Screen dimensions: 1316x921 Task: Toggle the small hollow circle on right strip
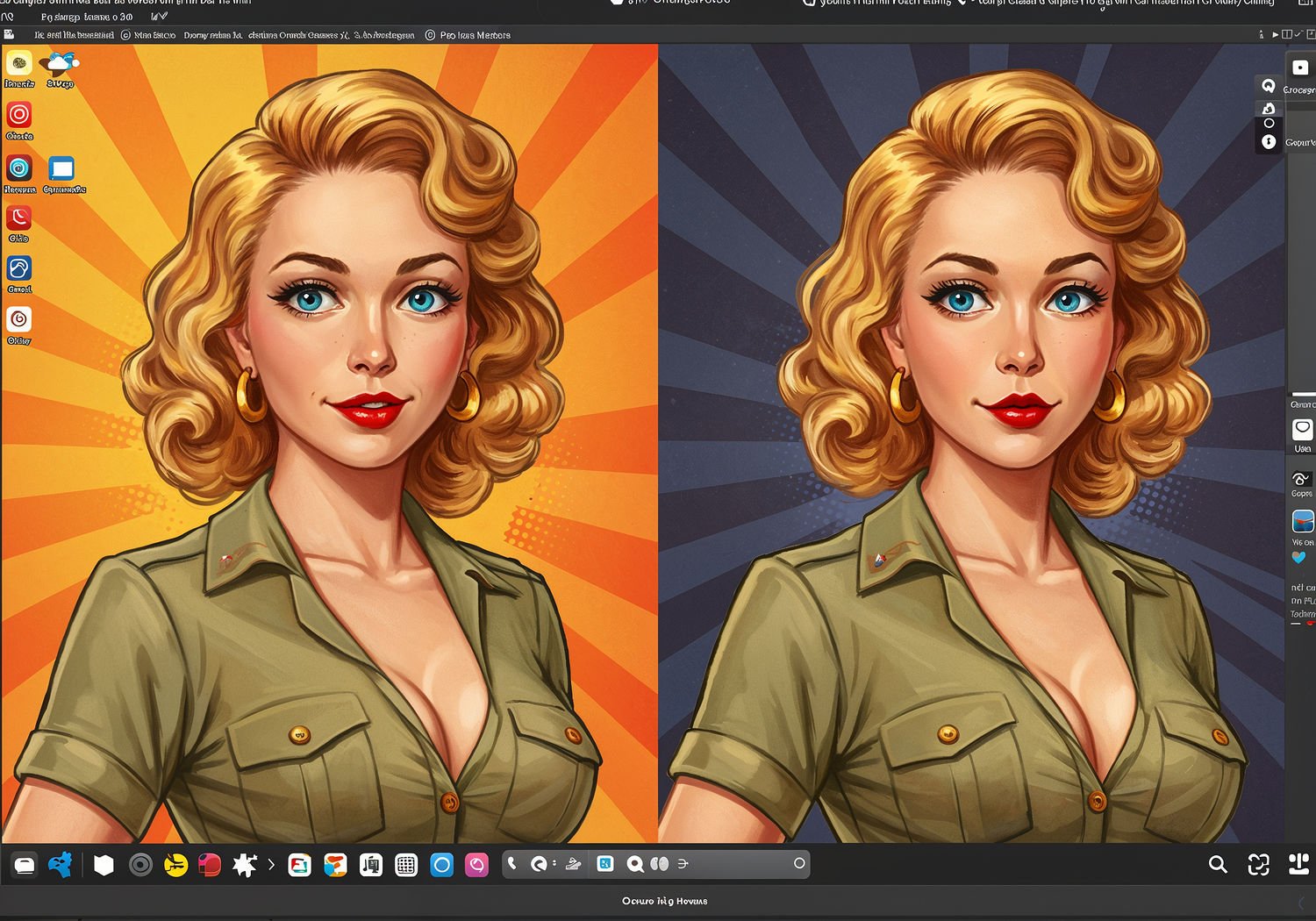(x=1269, y=124)
